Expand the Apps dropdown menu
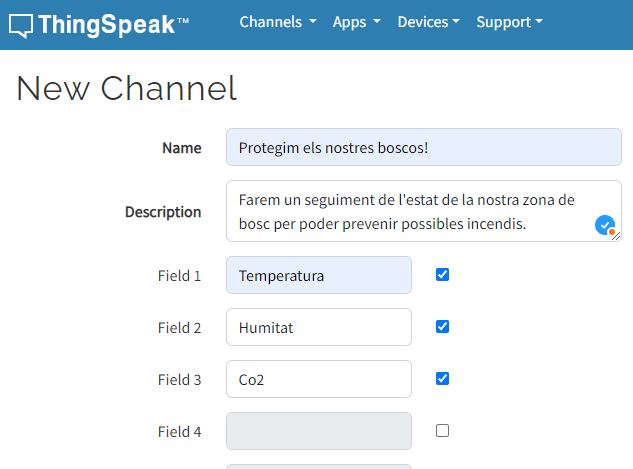633x469 pixels. click(x=356, y=22)
